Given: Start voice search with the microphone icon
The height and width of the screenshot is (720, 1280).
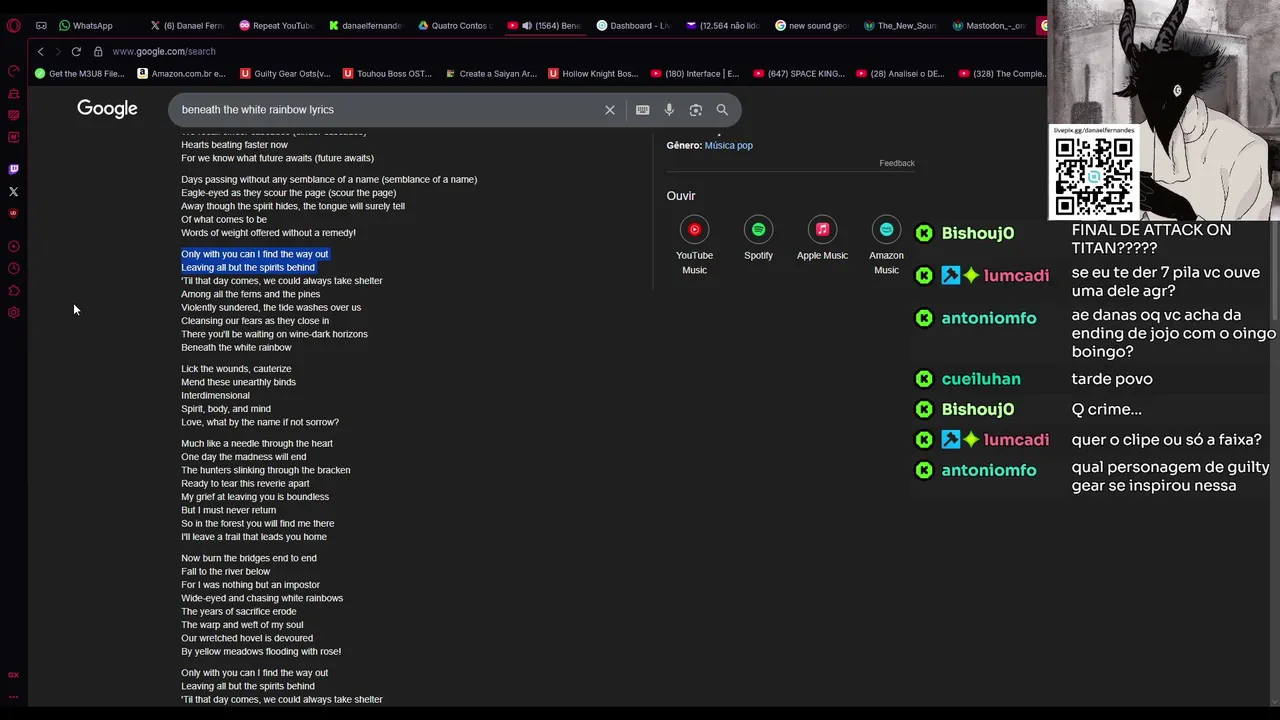Looking at the screenshot, I should (x=669, y=110).
